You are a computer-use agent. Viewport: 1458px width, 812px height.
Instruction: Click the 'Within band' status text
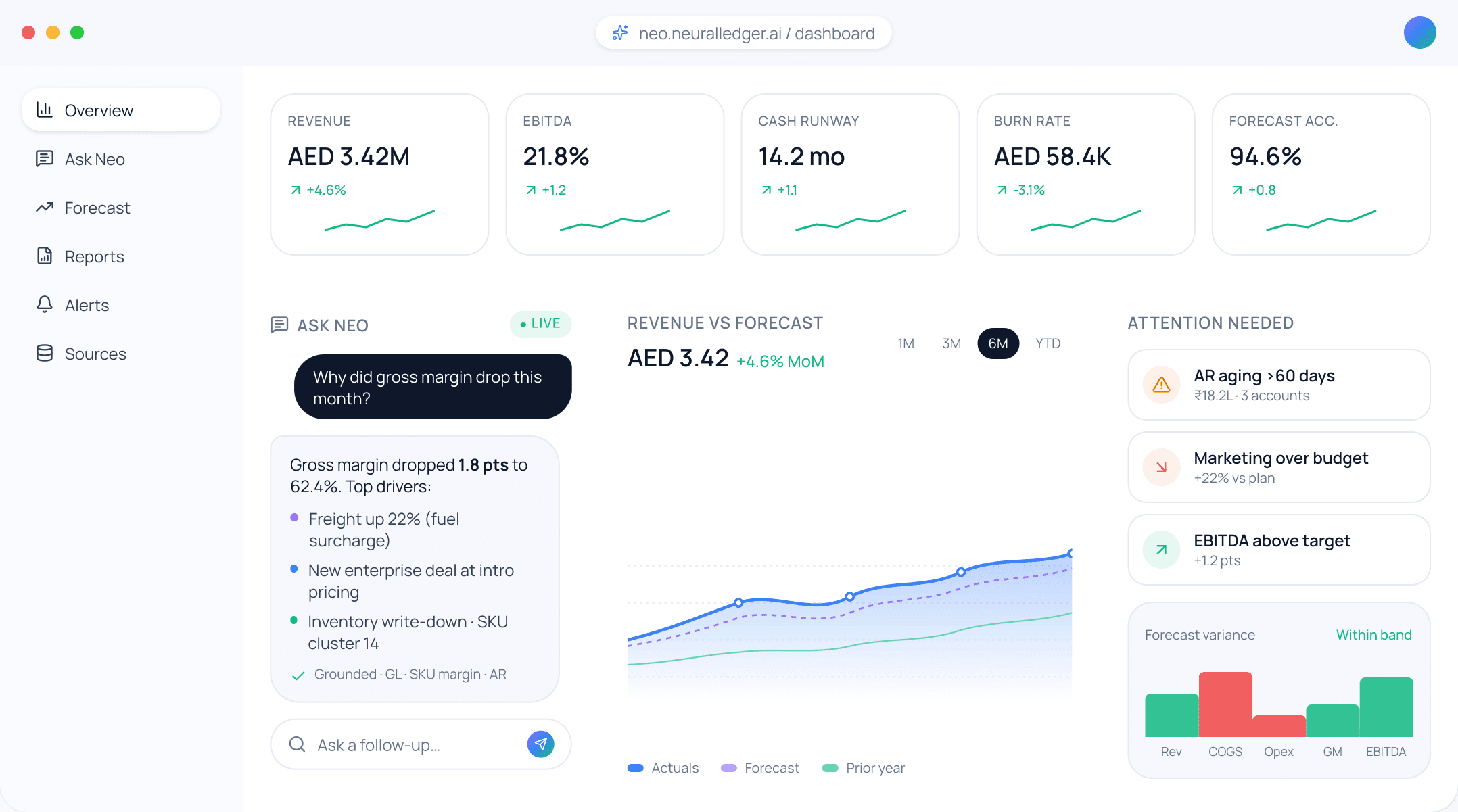point(1373,635)
